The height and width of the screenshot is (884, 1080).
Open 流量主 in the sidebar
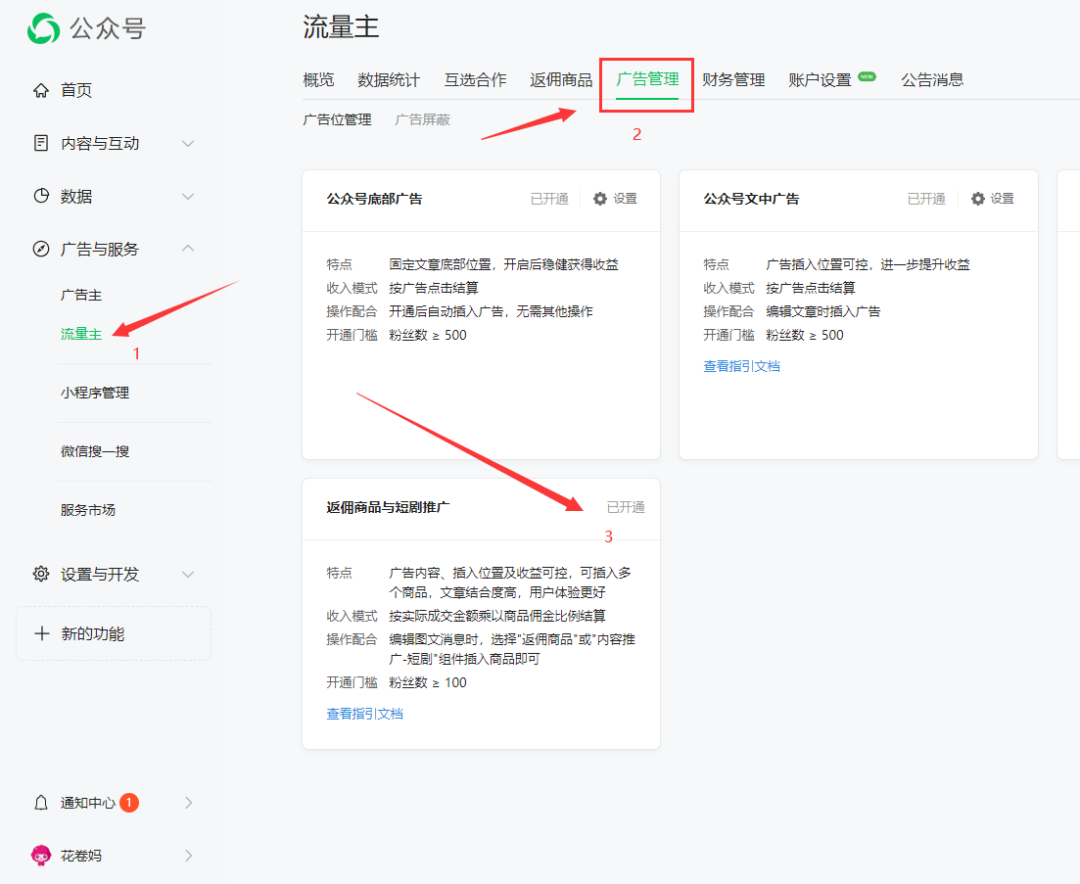pos(81,334)
